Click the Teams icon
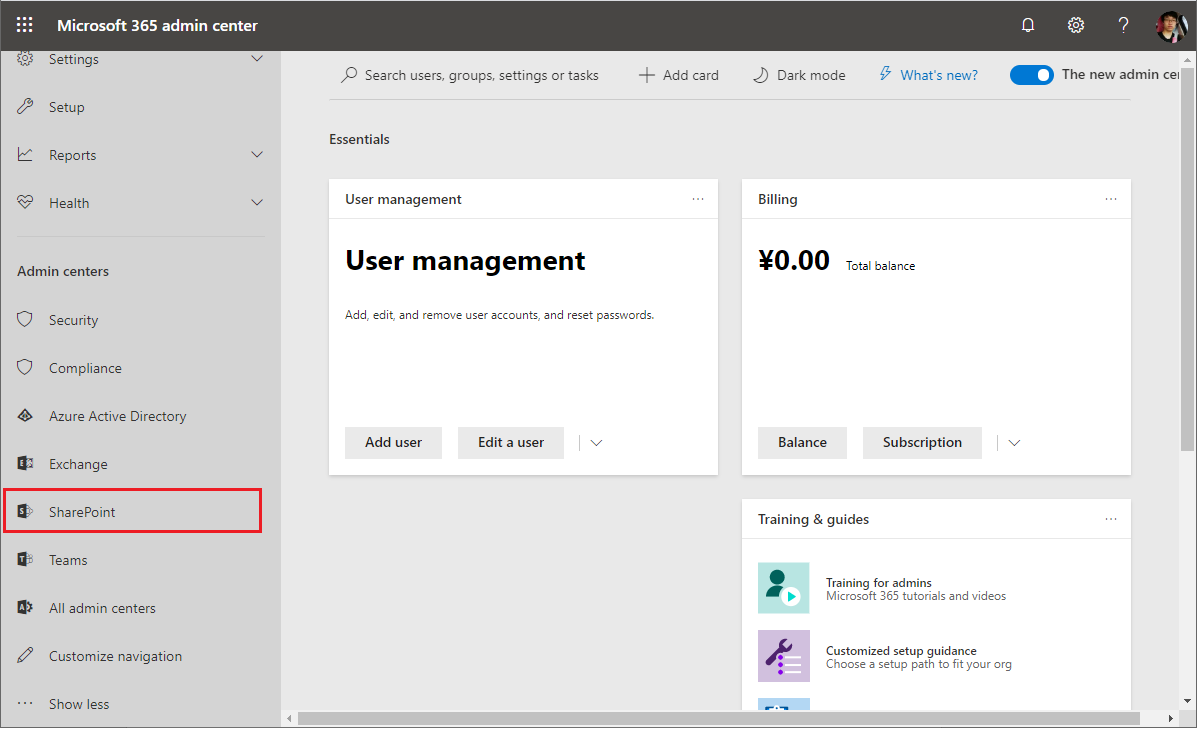1197x729 pixels. point(25,560)
